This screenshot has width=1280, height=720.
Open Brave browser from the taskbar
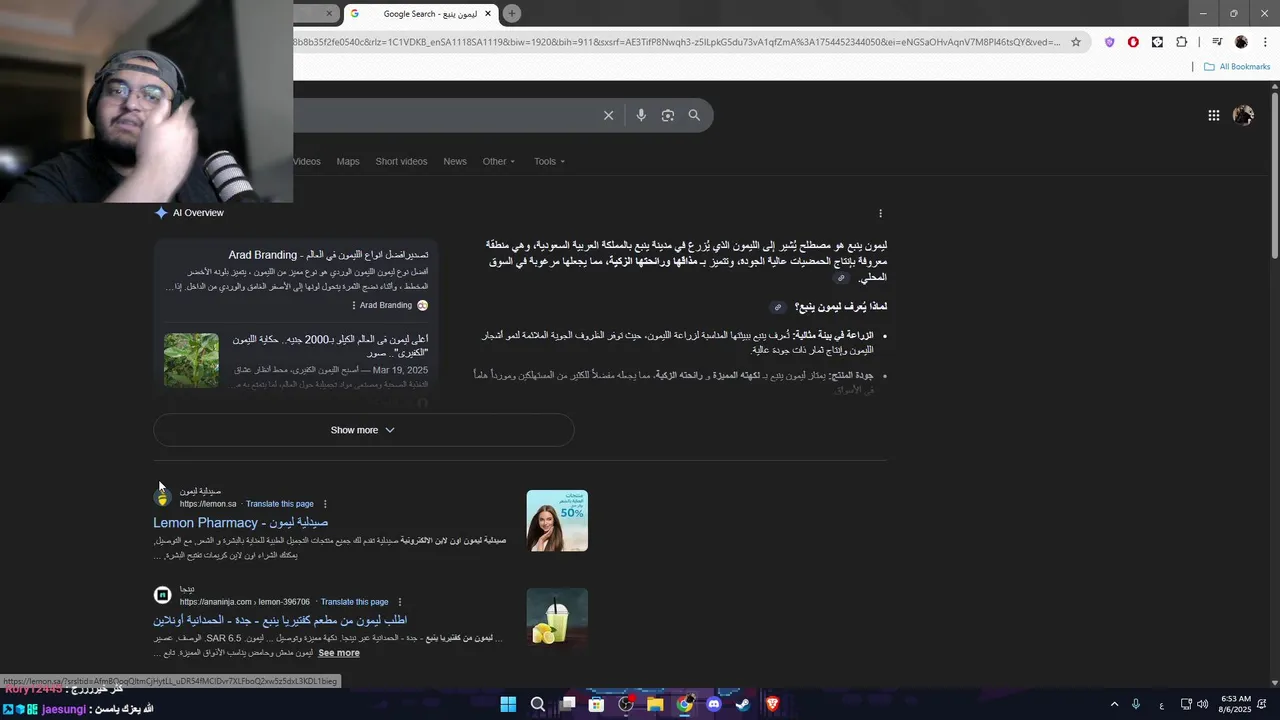click(x=773, y=704)
